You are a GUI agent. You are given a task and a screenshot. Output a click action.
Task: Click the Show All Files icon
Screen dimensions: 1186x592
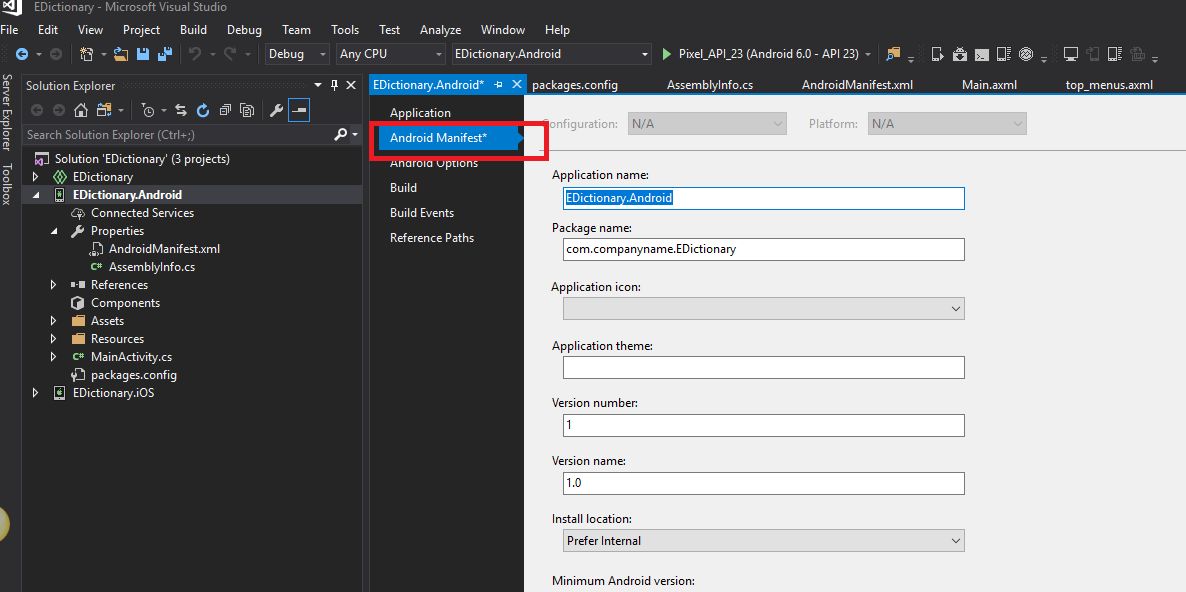click(247, 110)
